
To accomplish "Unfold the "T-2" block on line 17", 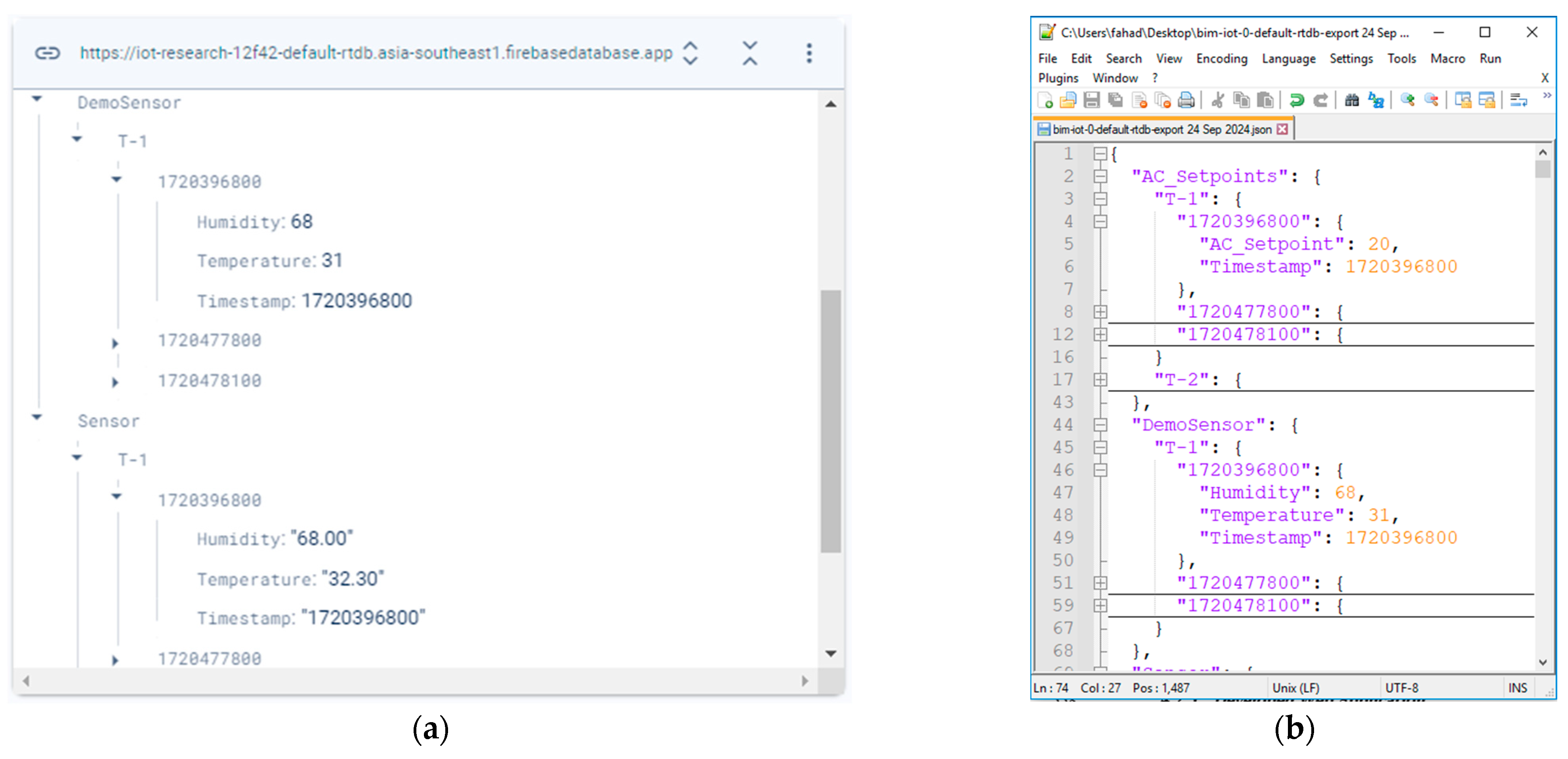I will (x=1100, y=380).
